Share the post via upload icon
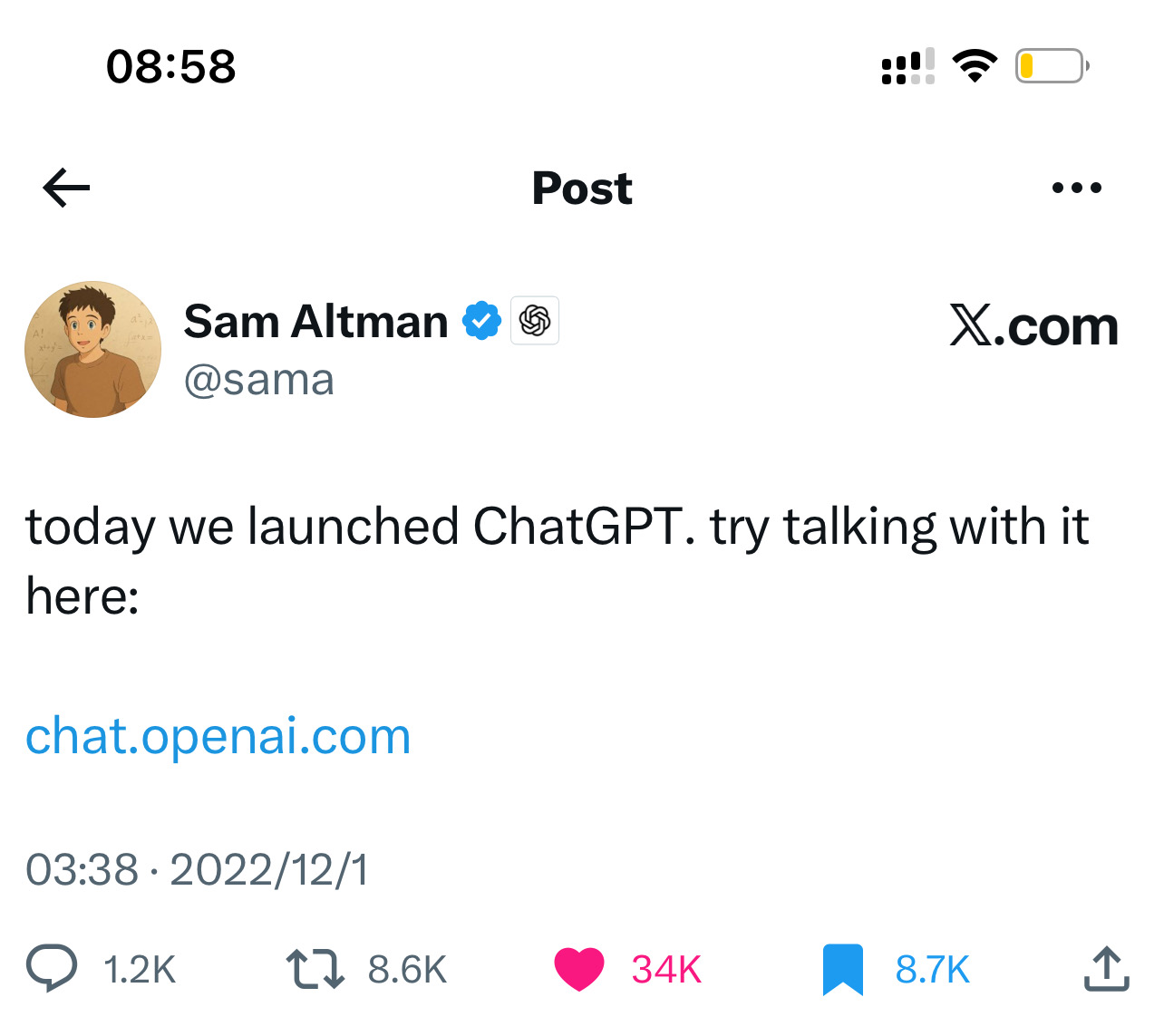Screen dimensions: 1164x1036 (1106, 968)
